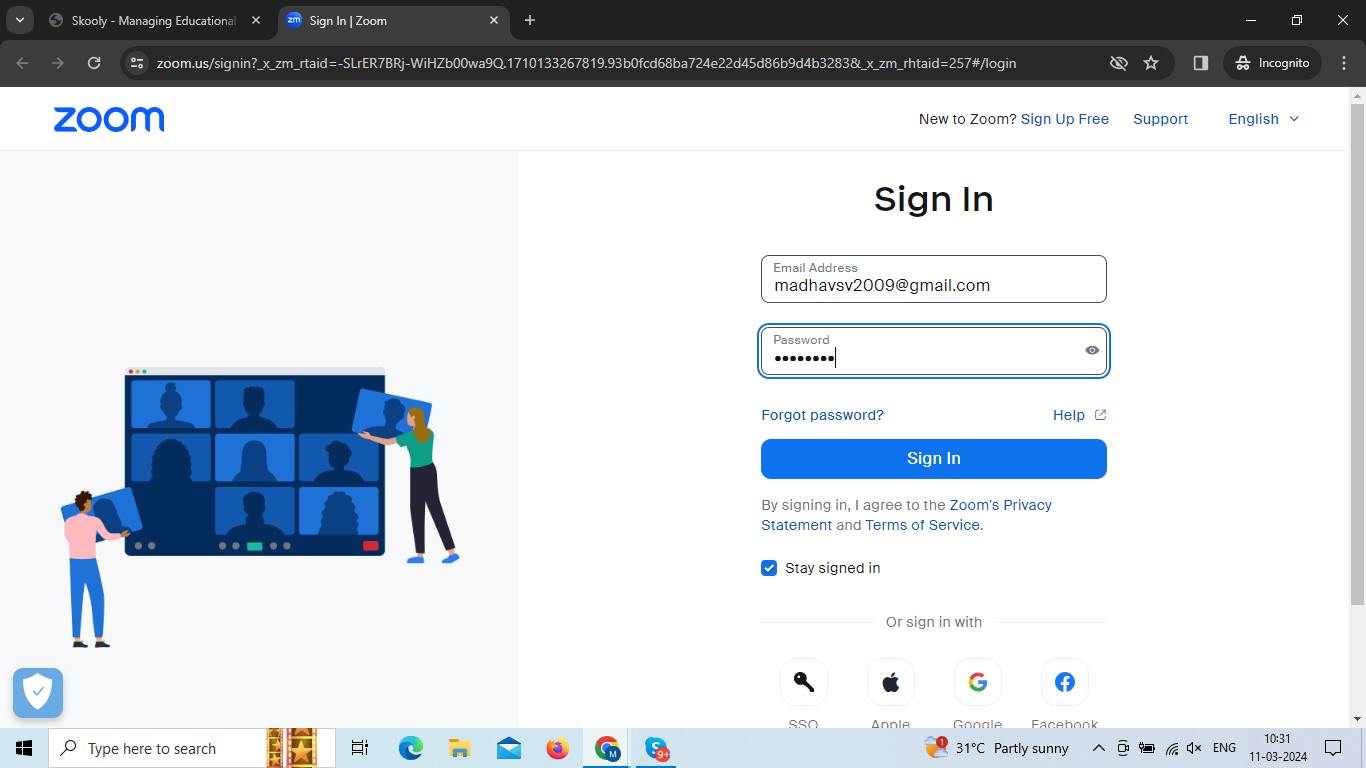Click the third-party cookies blocked eye icon
This screenshot has height=768, width=1366.
pyautogui.click(x=1118, y=63)
